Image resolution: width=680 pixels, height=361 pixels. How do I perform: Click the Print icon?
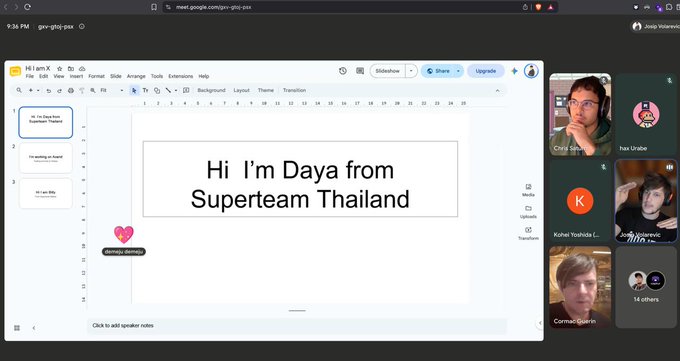pyautogui.click(x=71, y=90)
